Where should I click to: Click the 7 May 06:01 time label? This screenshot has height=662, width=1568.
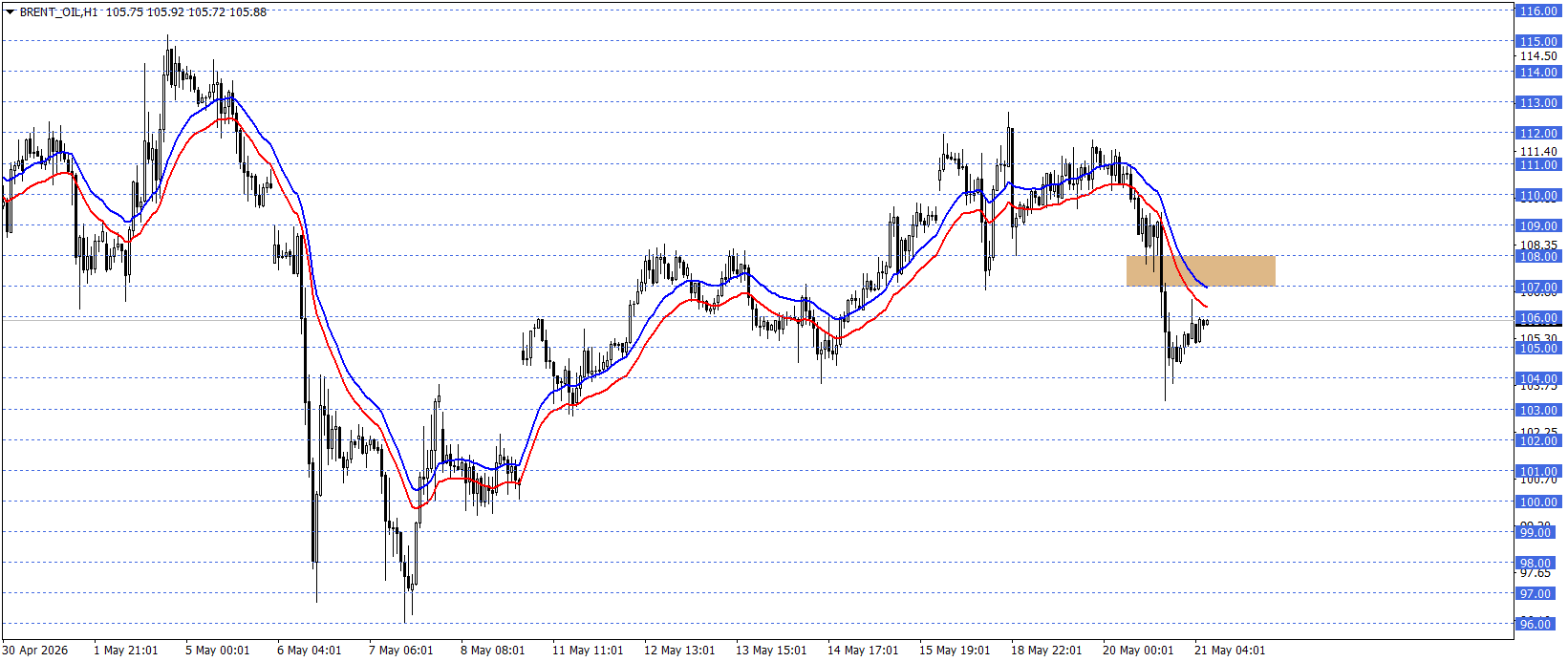coord(400,651)
